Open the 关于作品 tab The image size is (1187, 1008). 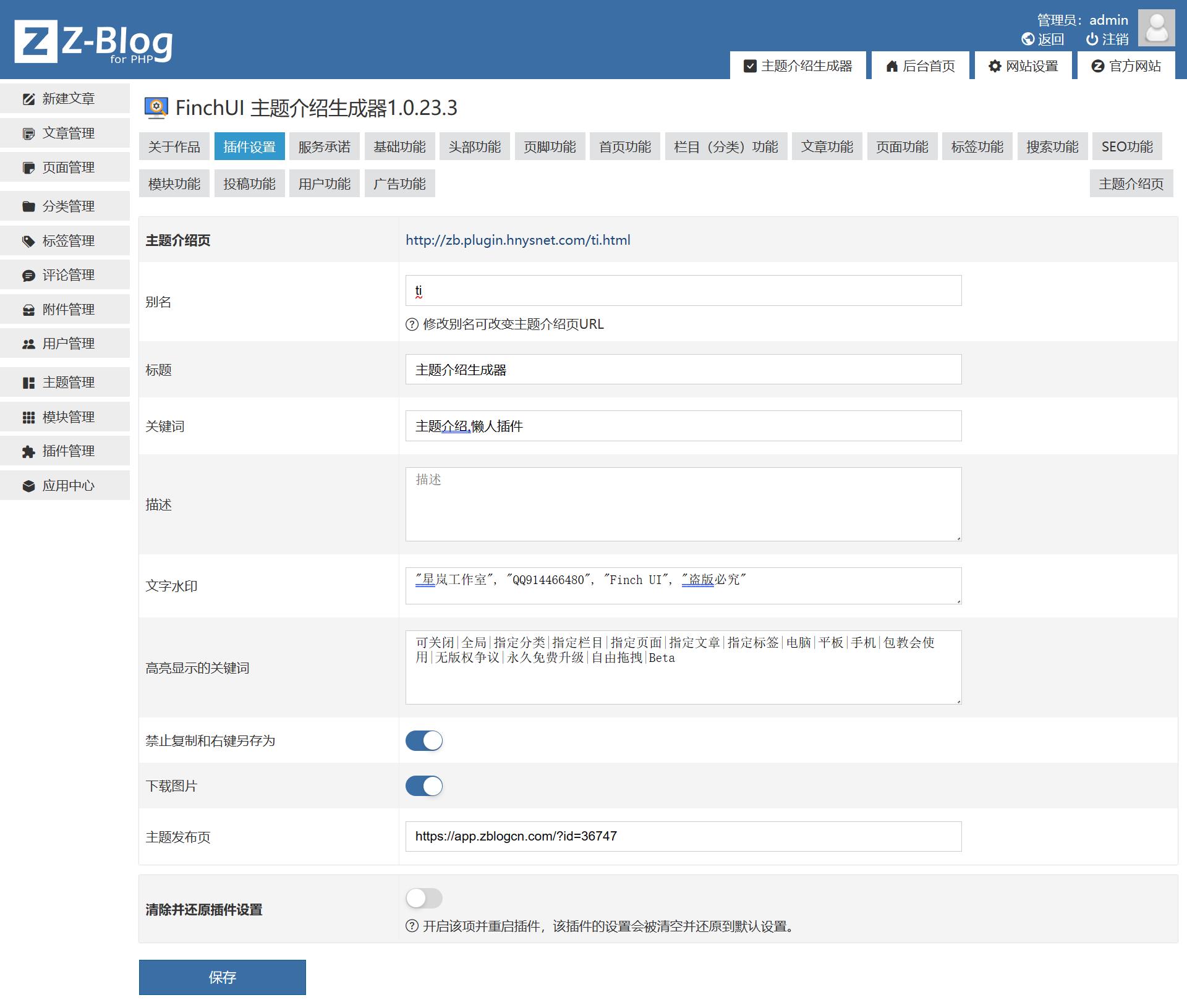(x=174, y=146)
